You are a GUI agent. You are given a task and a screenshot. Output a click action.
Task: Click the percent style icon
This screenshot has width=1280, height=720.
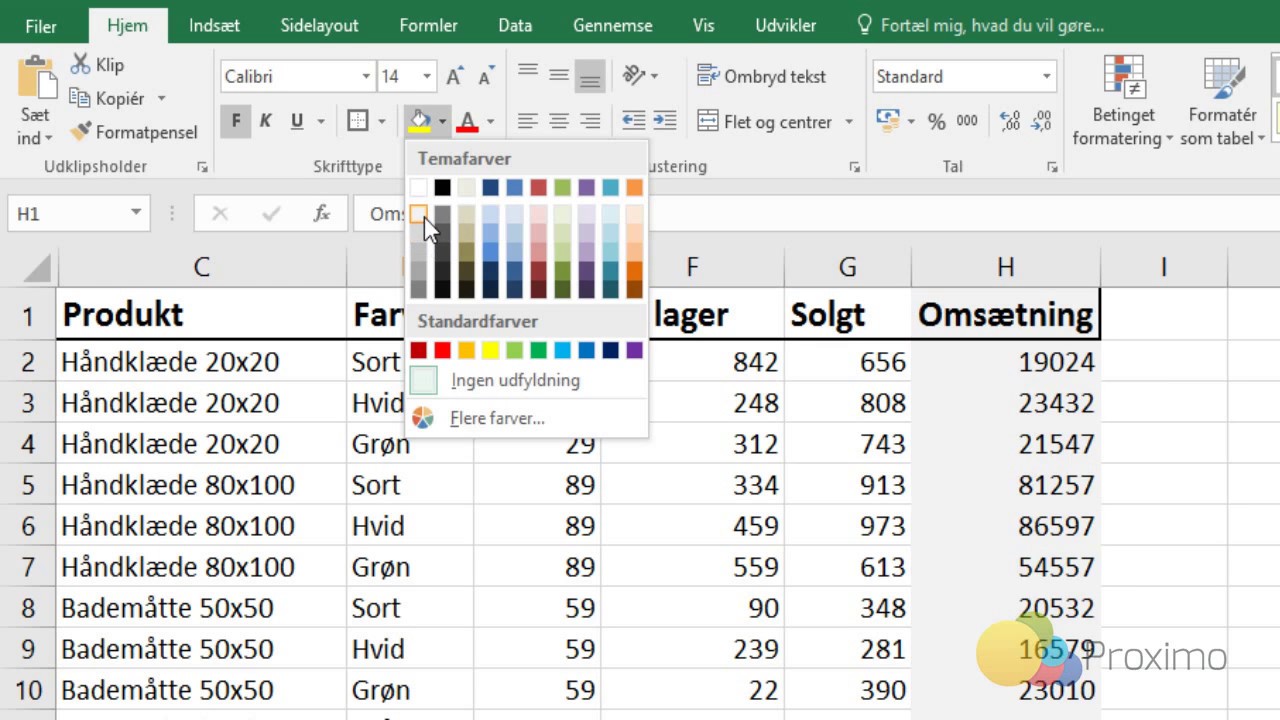pos(936,121)
